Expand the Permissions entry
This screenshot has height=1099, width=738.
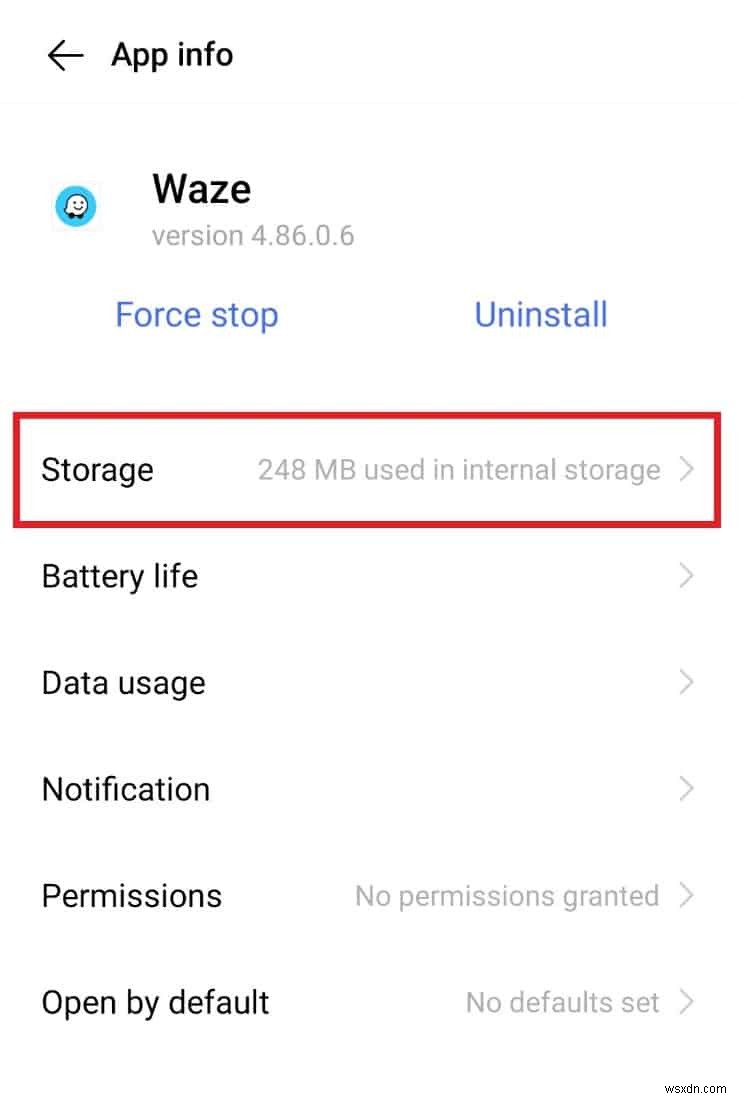point(686,895)
